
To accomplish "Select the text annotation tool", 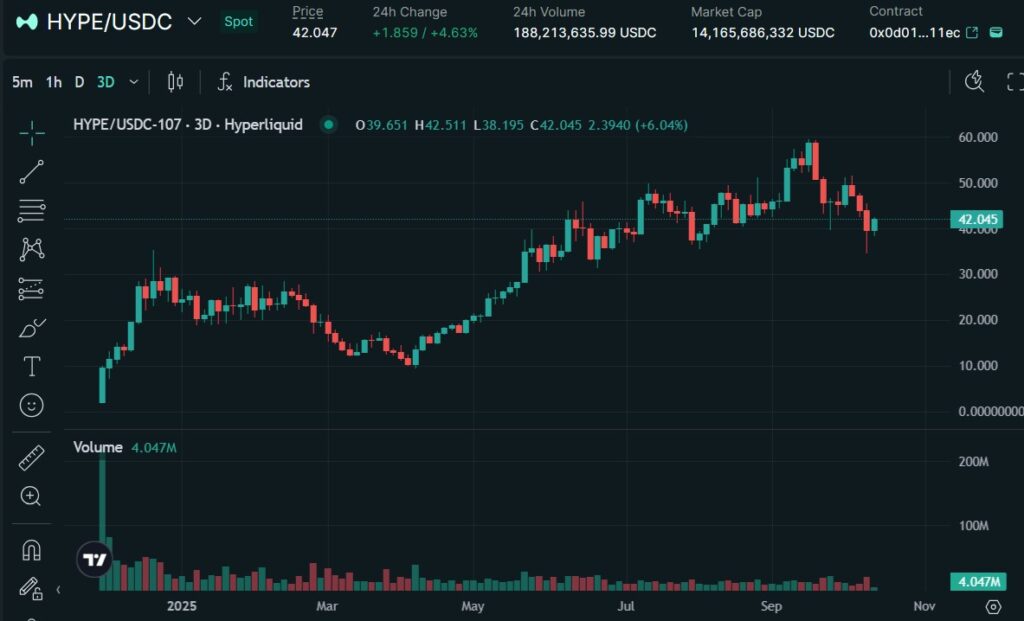I will tap(31, 367).
